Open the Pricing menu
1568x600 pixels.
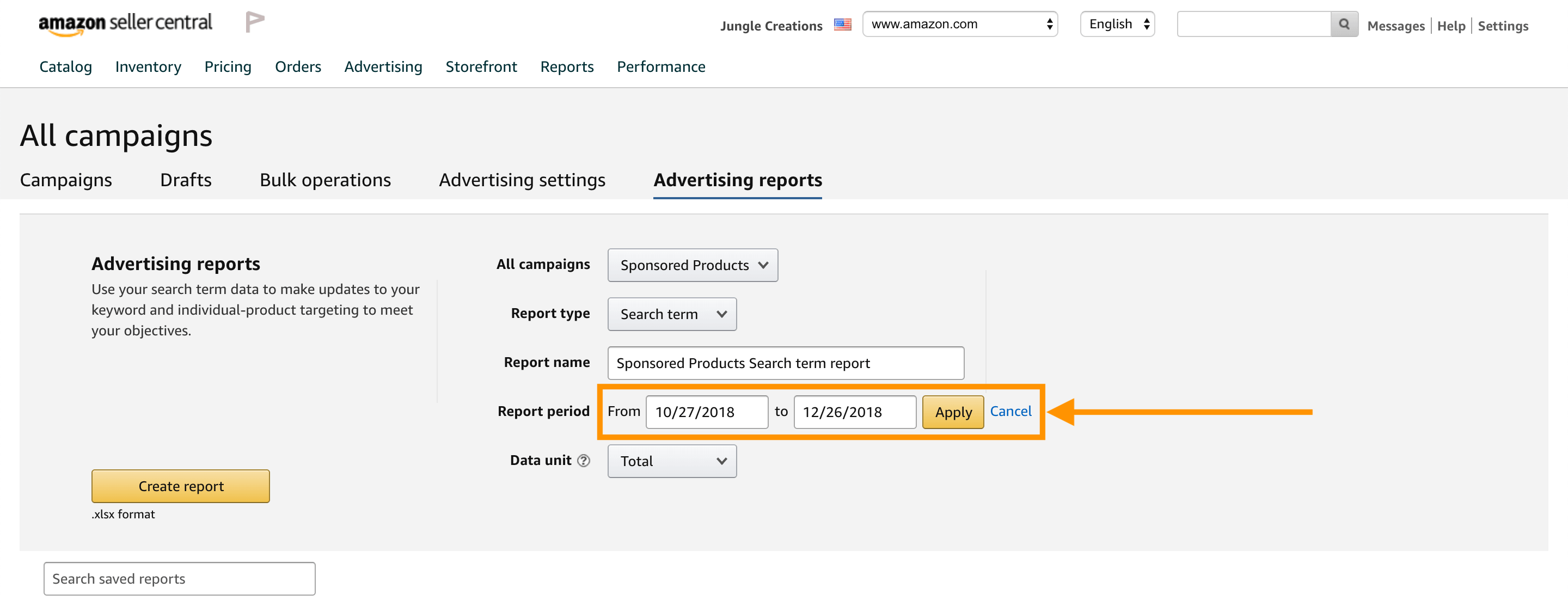(228, 67)
